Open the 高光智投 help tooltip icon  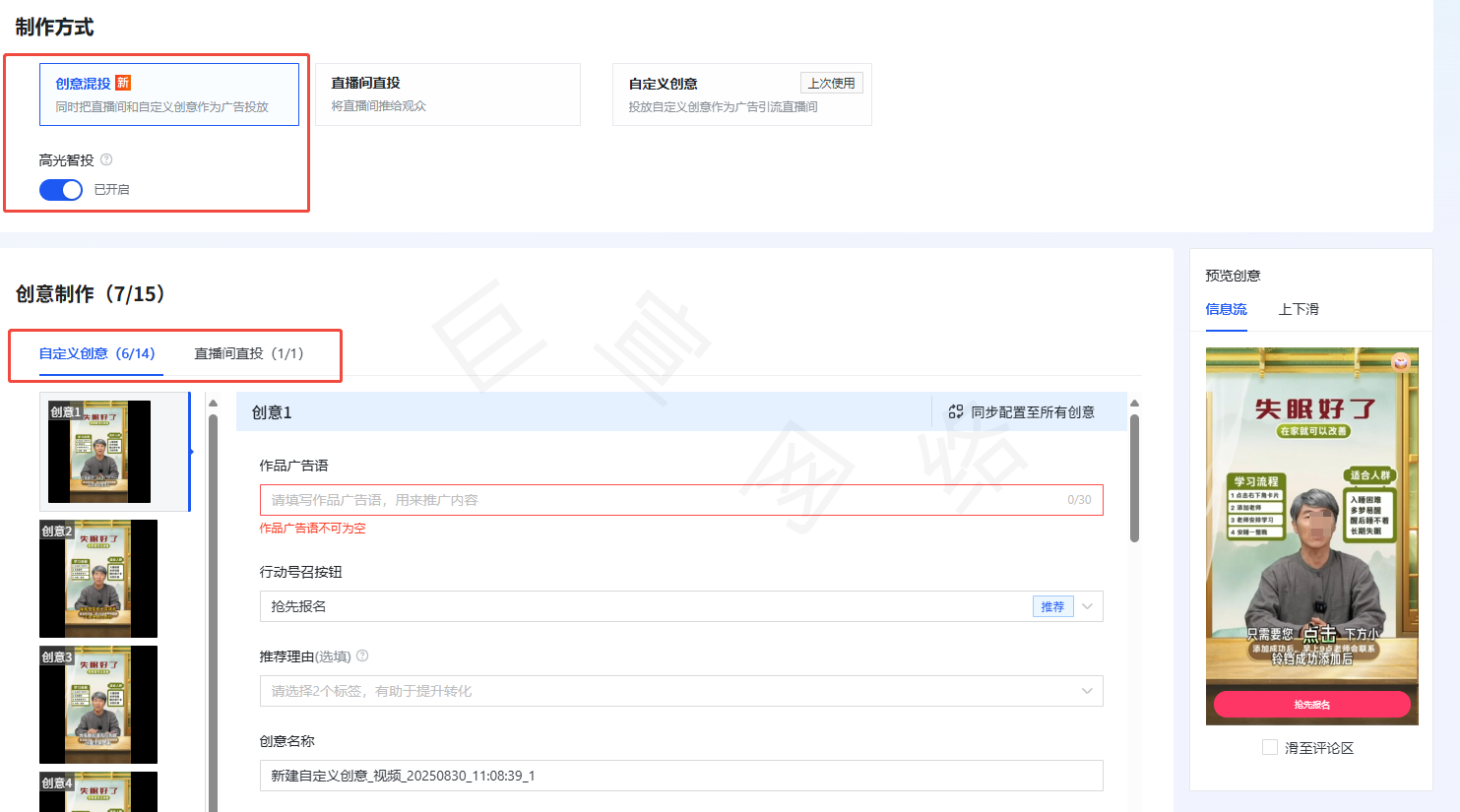click(105, 158)
